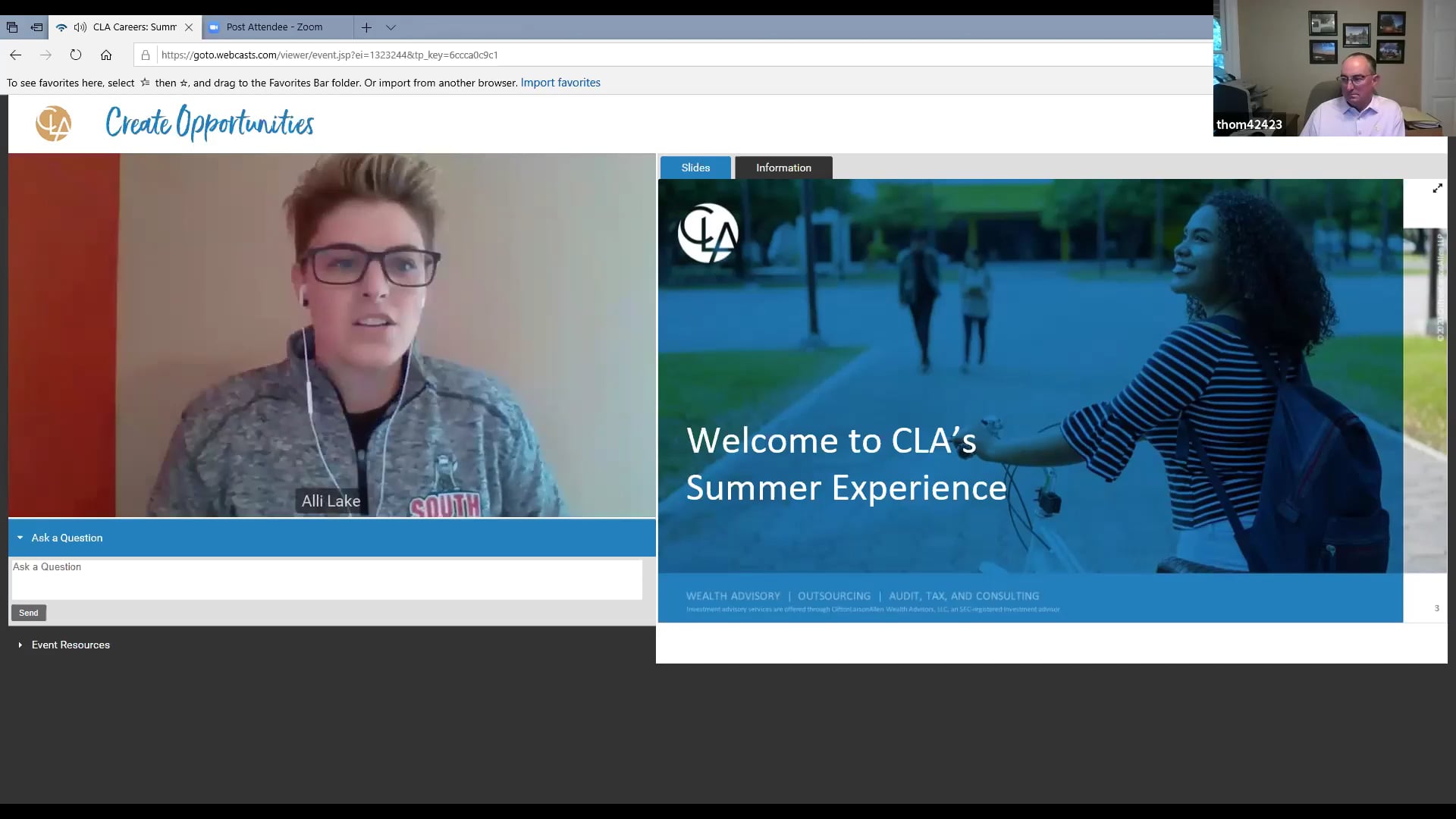The width and height of the screenshot is (1456, 819).
Task: Click the set tabs aside icon
Action: coord(36,27)
